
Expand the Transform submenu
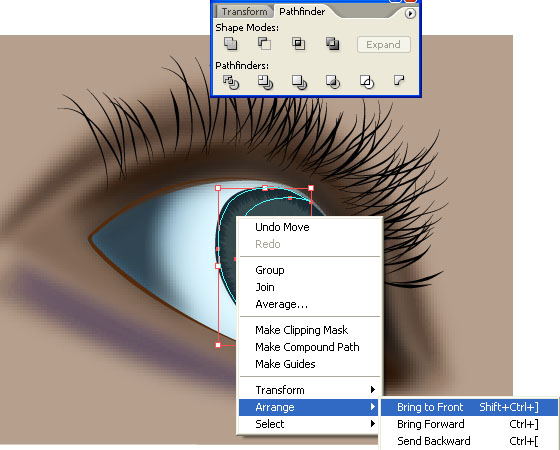pyautogui.click(x=309, y=390)
